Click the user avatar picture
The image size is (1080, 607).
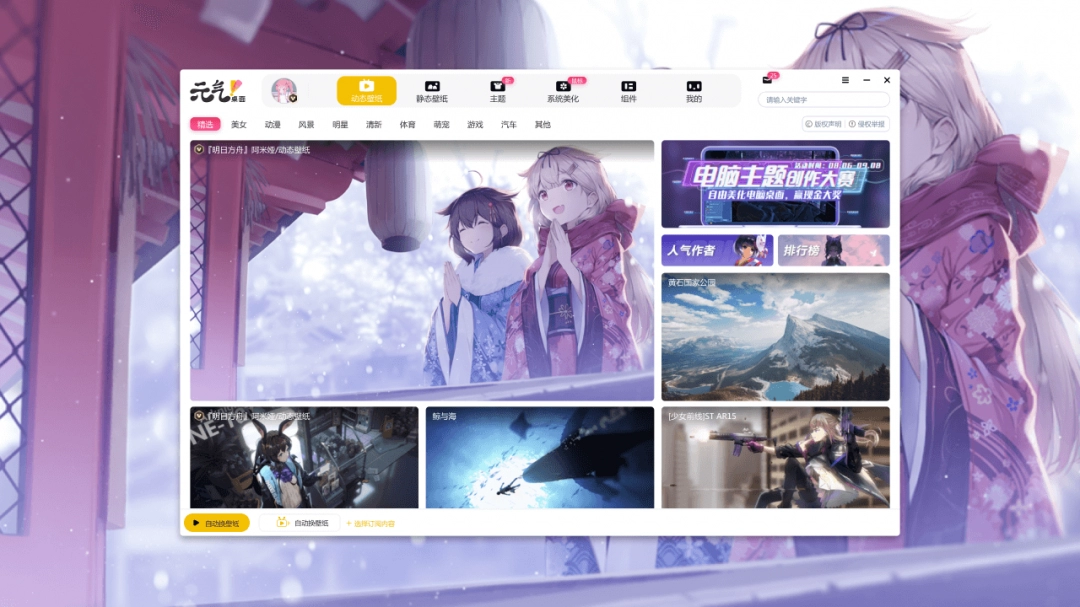tap(284, 91)
